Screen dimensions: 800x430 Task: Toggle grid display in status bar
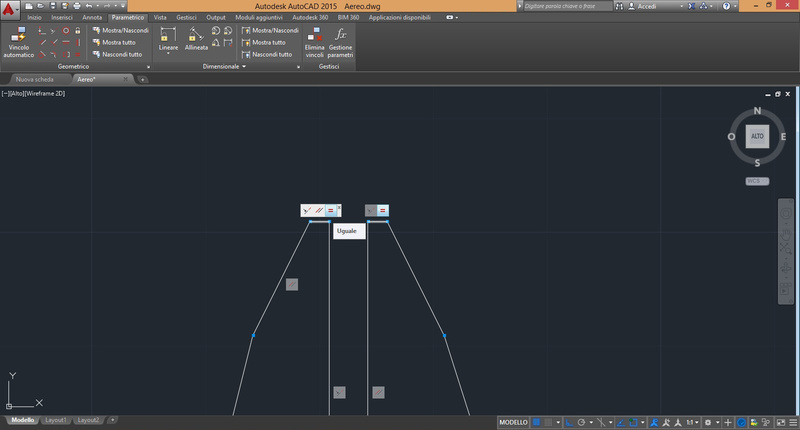click(536, 422)
